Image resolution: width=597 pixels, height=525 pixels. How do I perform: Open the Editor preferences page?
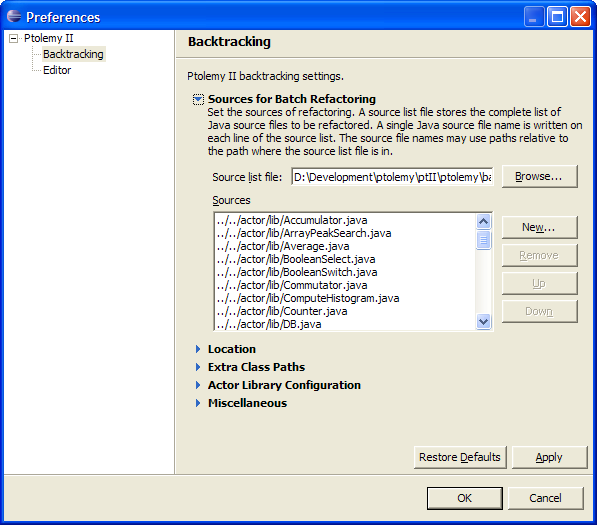(x=57, y=70)
